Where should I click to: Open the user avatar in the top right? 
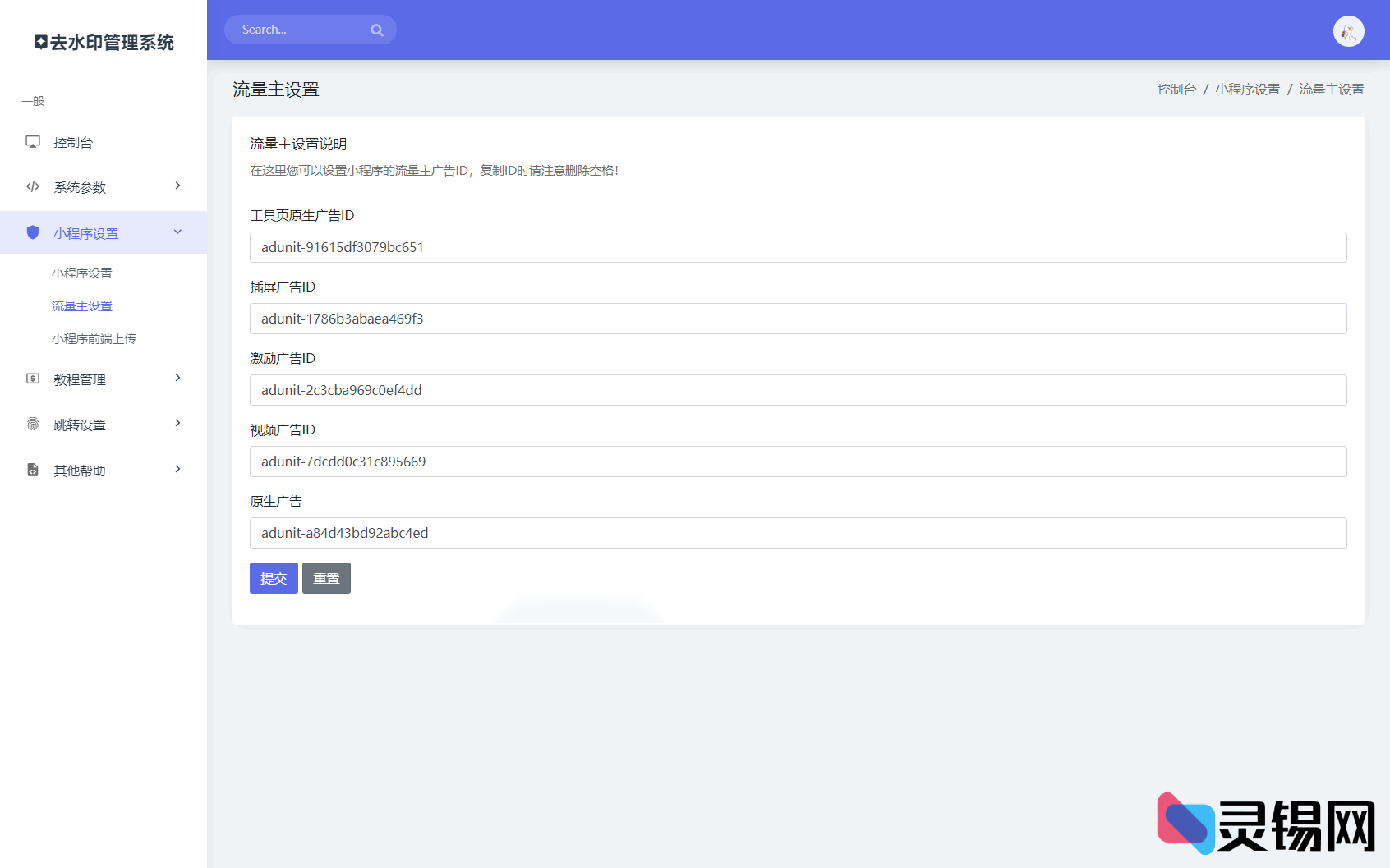1347,30
